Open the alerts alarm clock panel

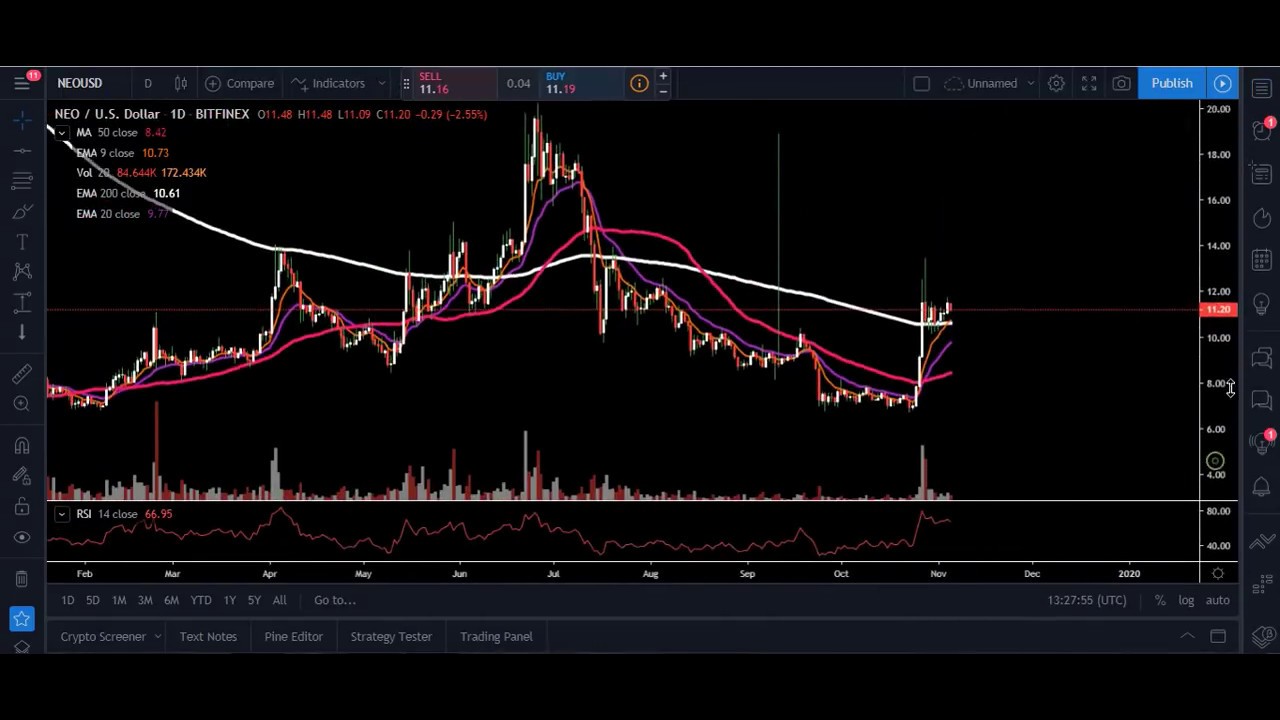pyautogui.click(x=1262, y=130)
